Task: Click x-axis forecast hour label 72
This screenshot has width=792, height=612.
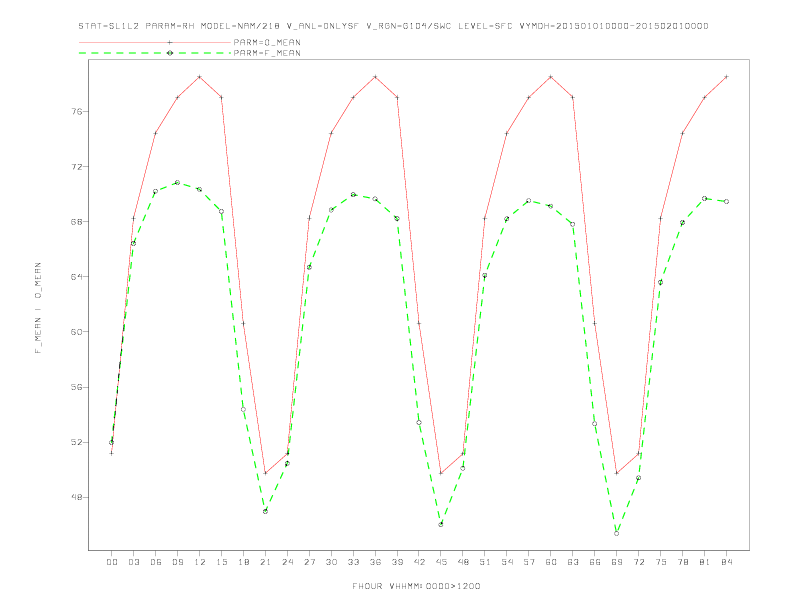Action: pos(638,562)
